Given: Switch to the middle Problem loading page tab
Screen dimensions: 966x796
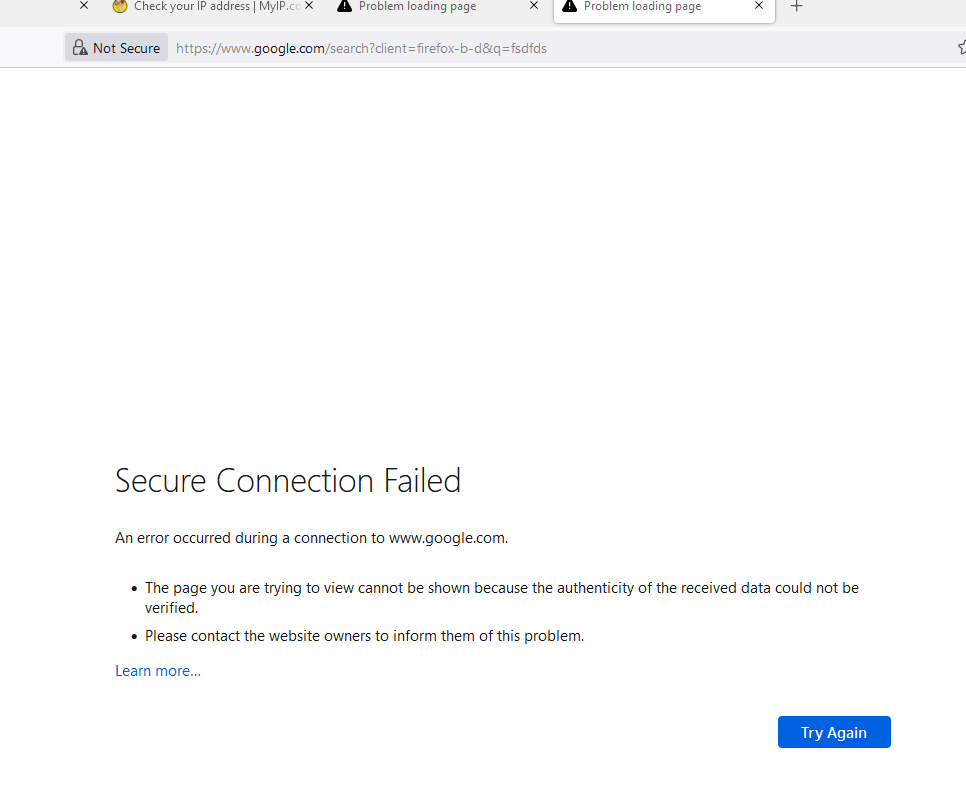Looking at the screenshot, I should [x=418, y=6].
